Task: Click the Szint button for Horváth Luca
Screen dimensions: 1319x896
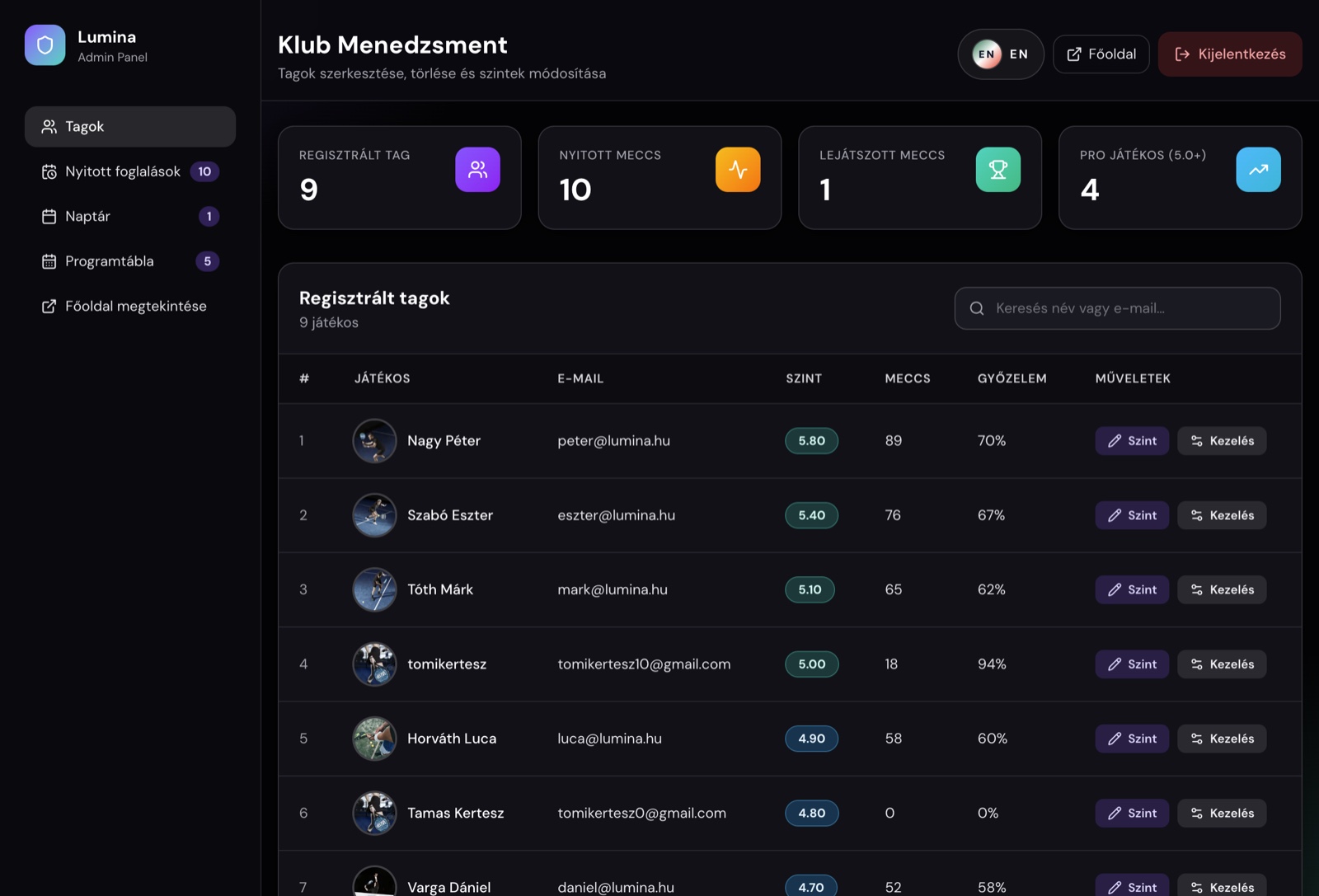Action: pyautogui.click(x=1132, y=739)
